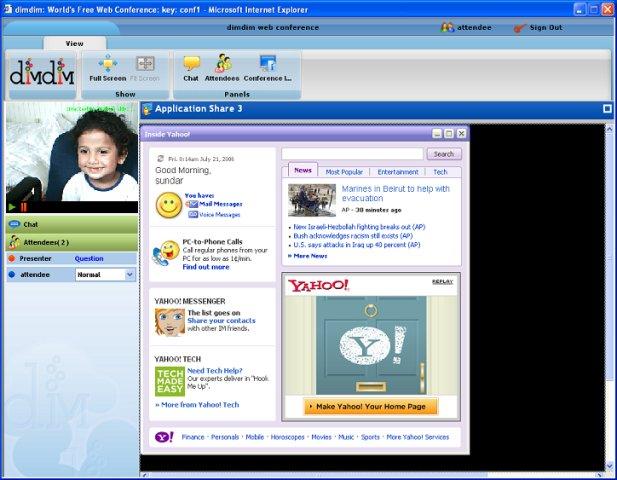Click the attendee blue status dot
The width and height of the screenshot is (617, 480).
[x=12, y=274]
